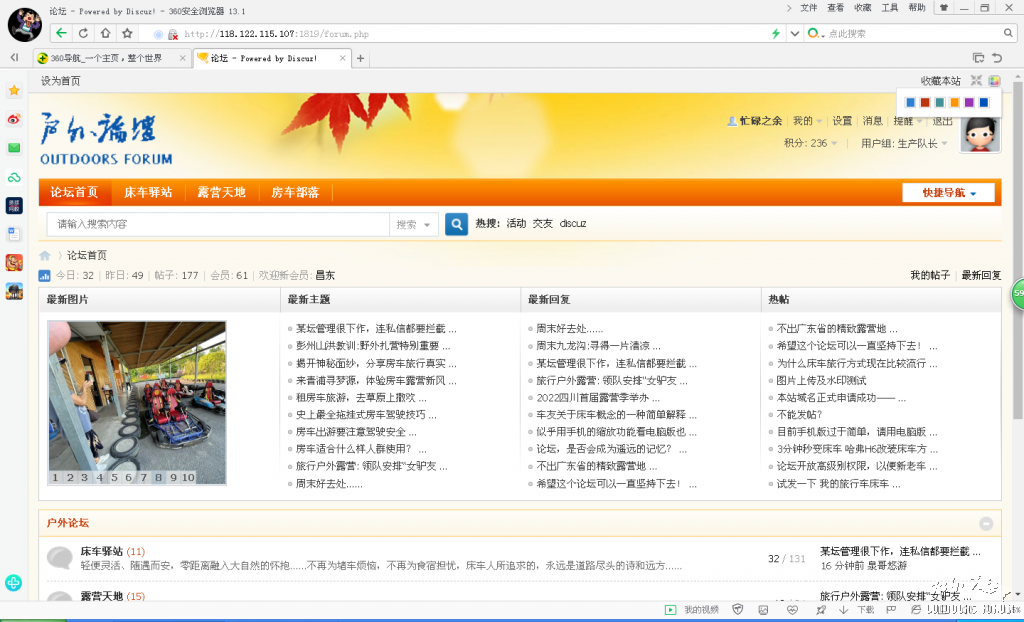Open reply thread 周末九龙沟:寻得一片清凉
Viewport: 1024px width, 622px height.
(x=598, y=346)
